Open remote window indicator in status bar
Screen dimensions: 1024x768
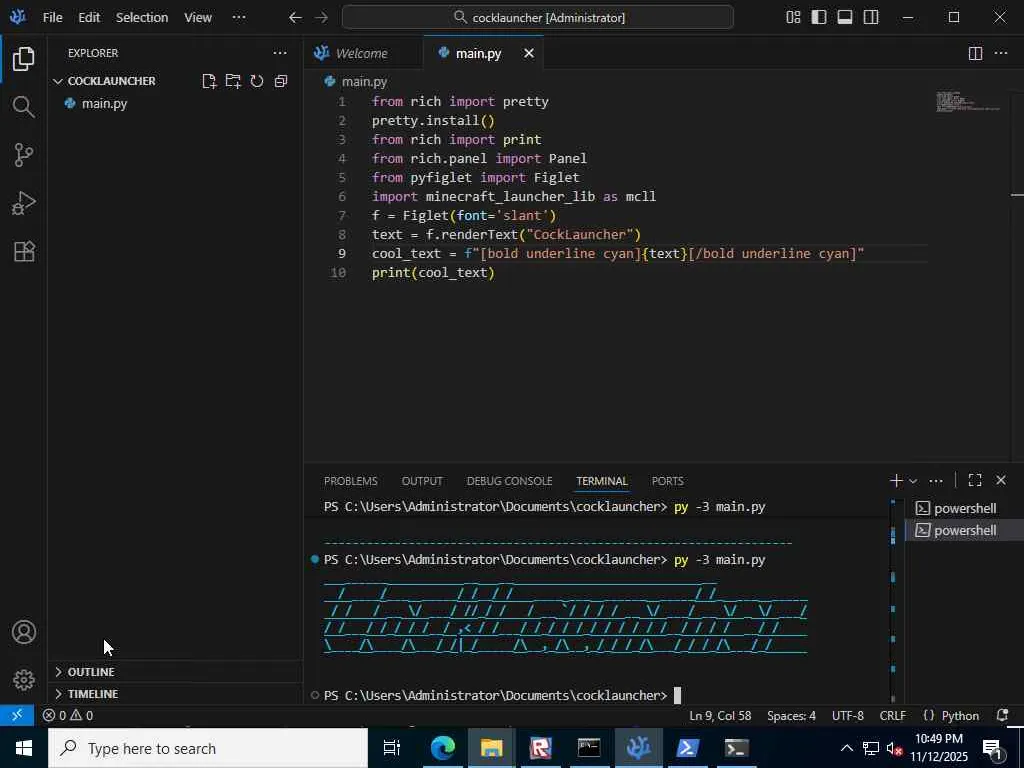coord(17,716)
